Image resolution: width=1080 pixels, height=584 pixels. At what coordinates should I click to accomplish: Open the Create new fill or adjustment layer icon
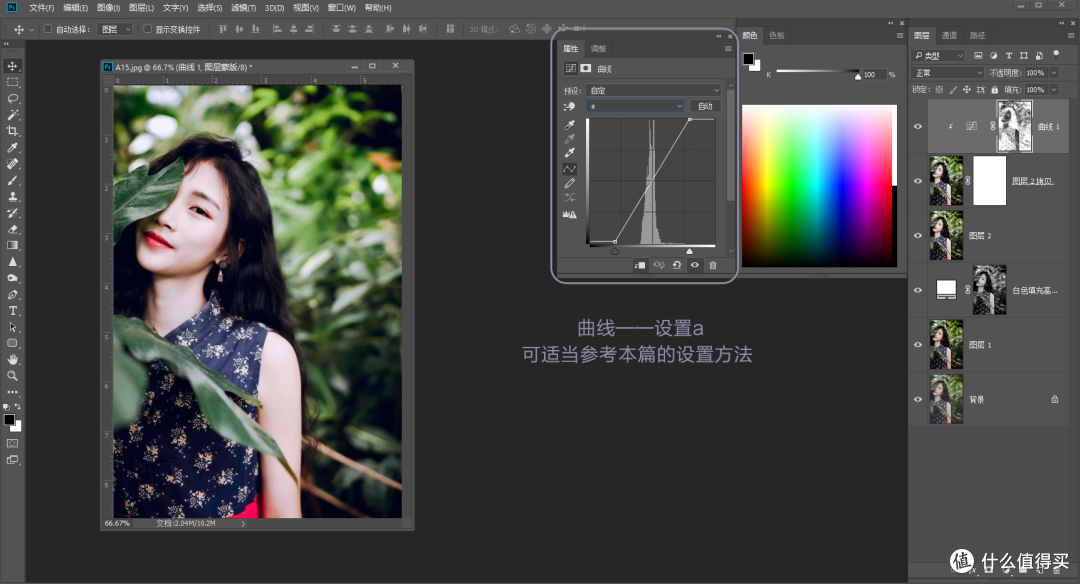tap(1007, 571)
